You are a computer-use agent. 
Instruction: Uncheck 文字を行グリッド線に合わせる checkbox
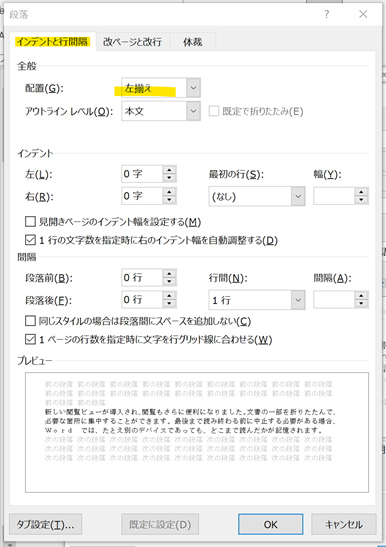pyautogui.click(x=30, y=339)
